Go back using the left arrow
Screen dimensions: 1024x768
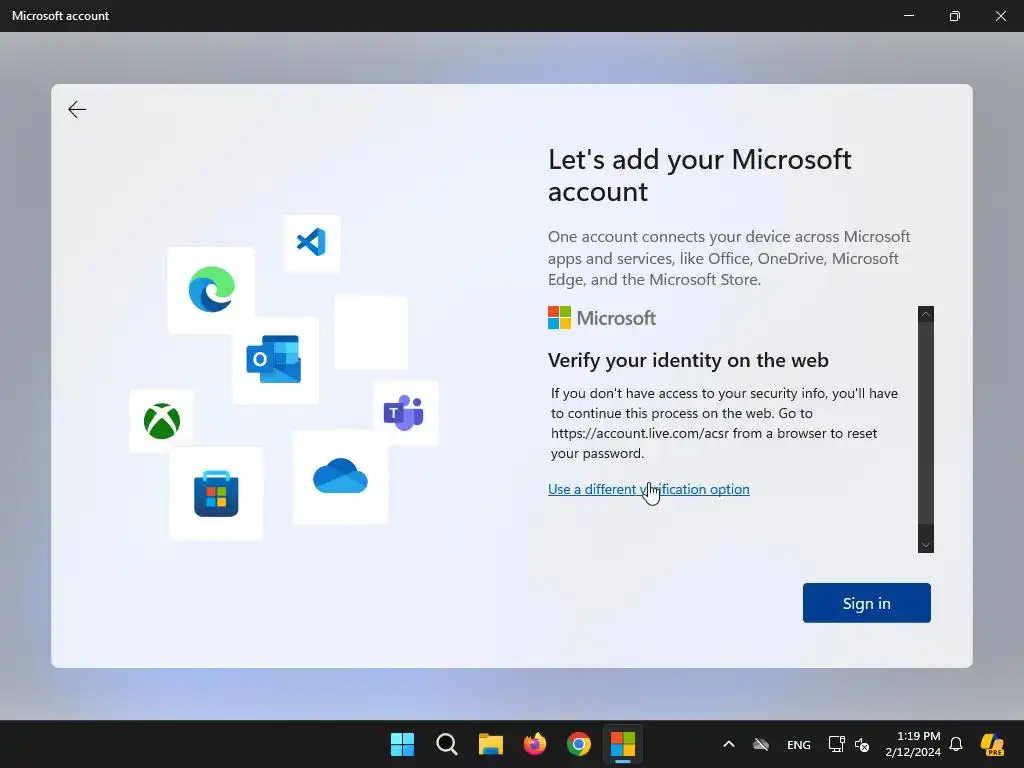(77, 109)
